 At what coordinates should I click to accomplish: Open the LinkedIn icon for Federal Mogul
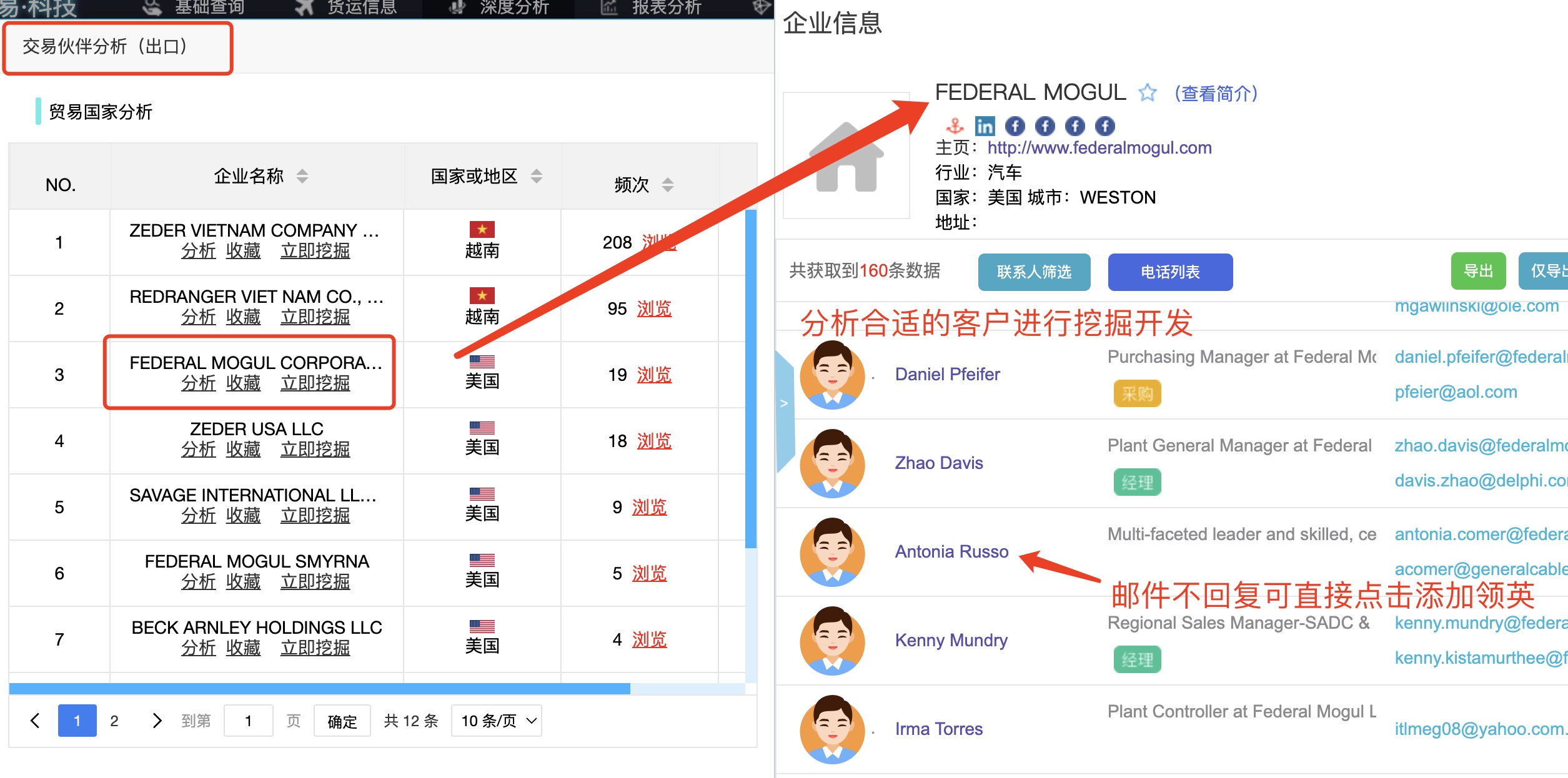pyautogui.click(x=985, y=126)
